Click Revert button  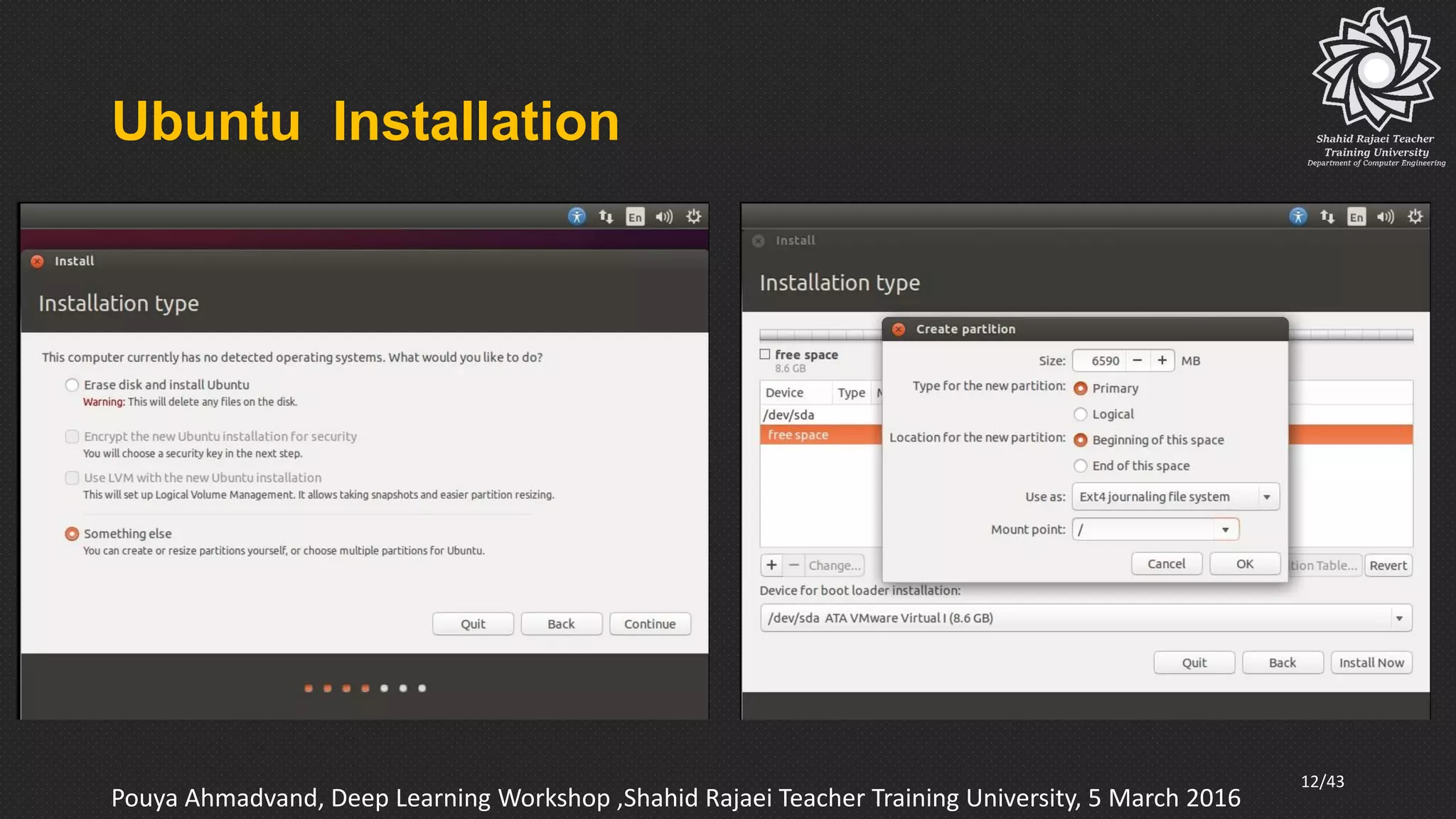(1388, 565)
